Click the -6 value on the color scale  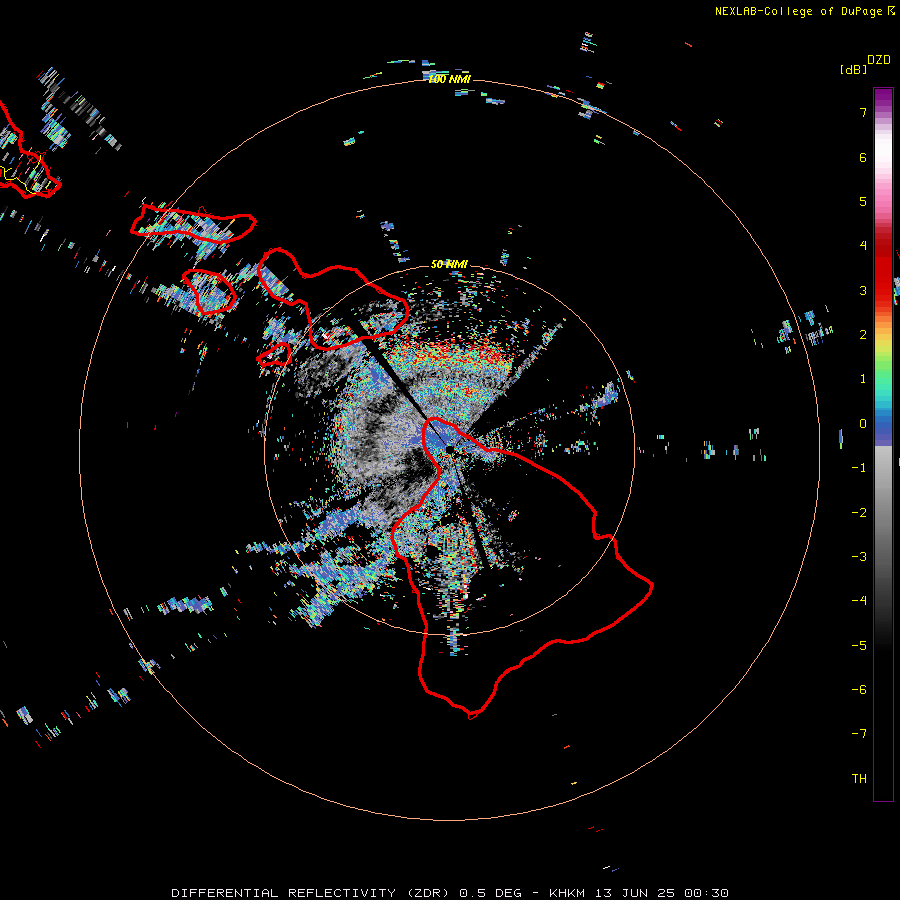[x=859, y=690]
